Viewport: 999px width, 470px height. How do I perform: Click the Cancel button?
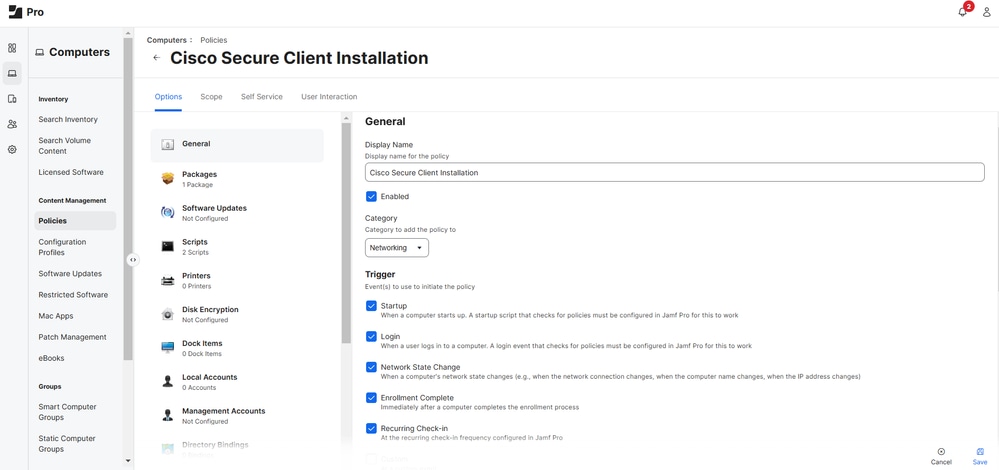pyautogui.click(x=941, y=456)
